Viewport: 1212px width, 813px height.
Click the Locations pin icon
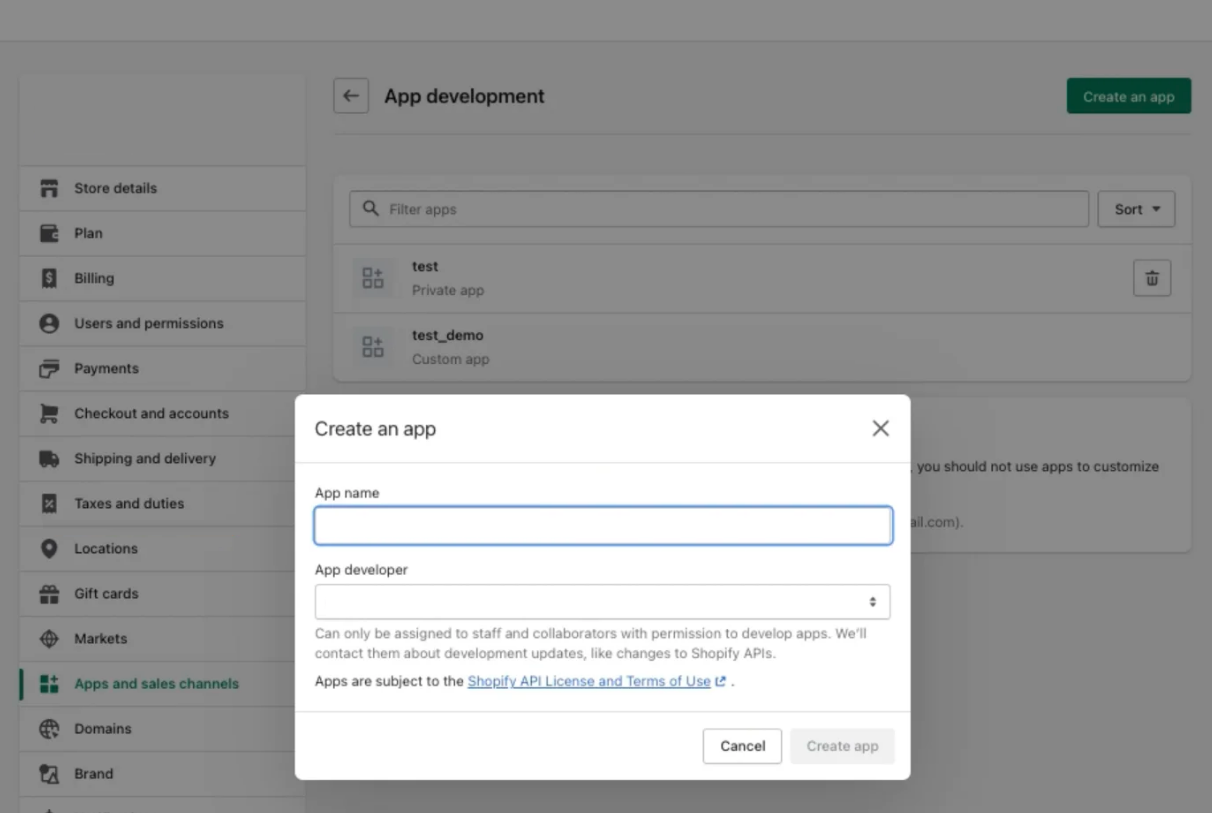(49, 548)
